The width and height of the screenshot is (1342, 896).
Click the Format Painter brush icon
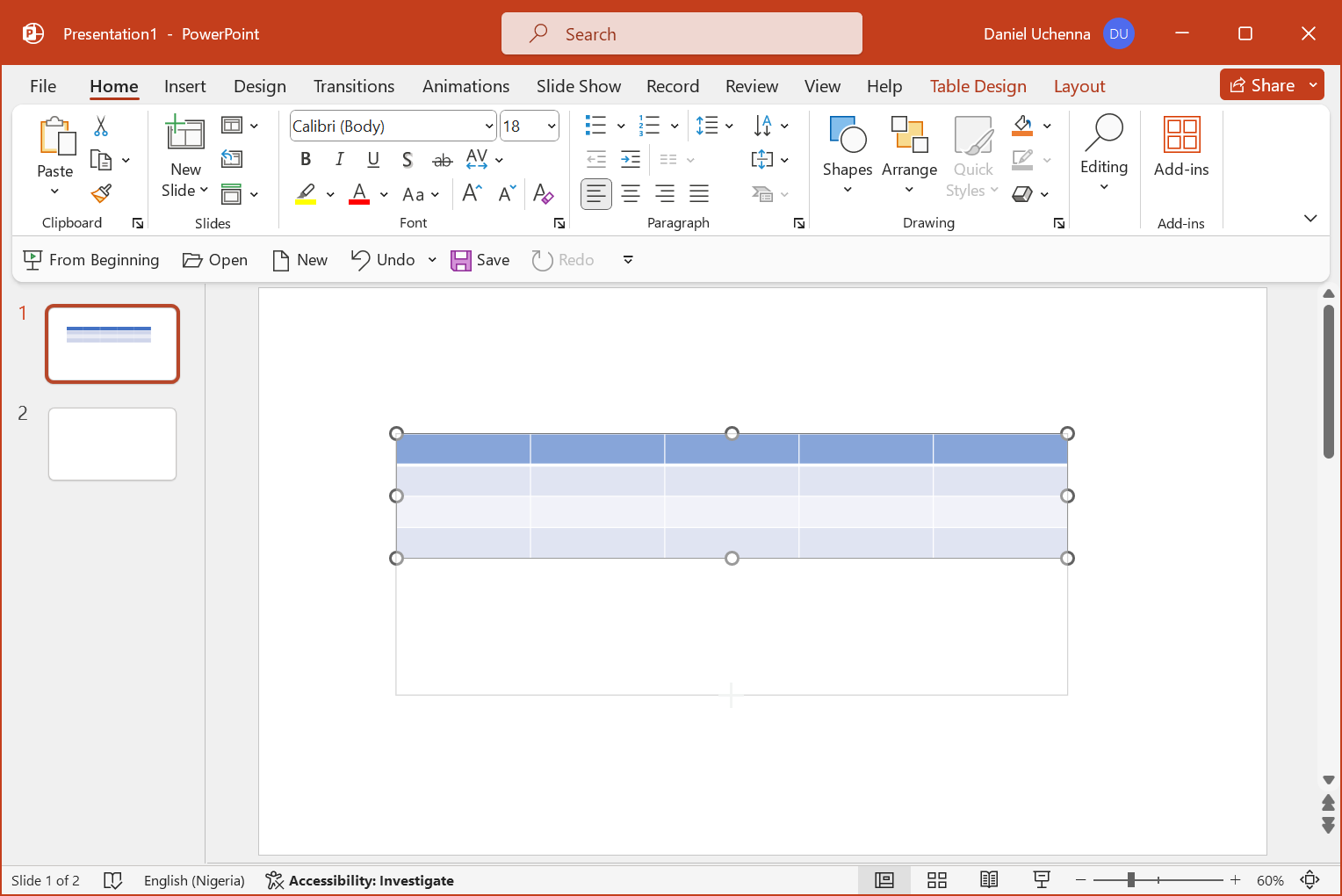(102, 193)
